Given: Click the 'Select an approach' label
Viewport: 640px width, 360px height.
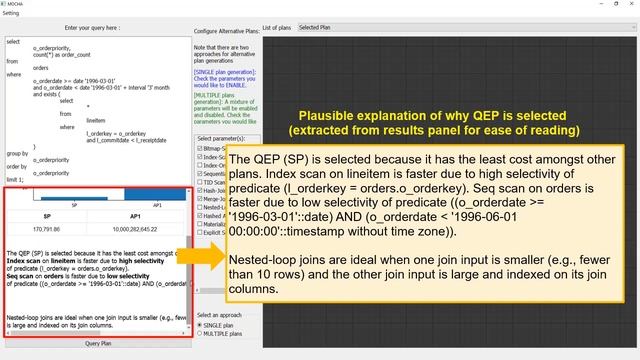Looking at the screenshot, I should [219, 315].
